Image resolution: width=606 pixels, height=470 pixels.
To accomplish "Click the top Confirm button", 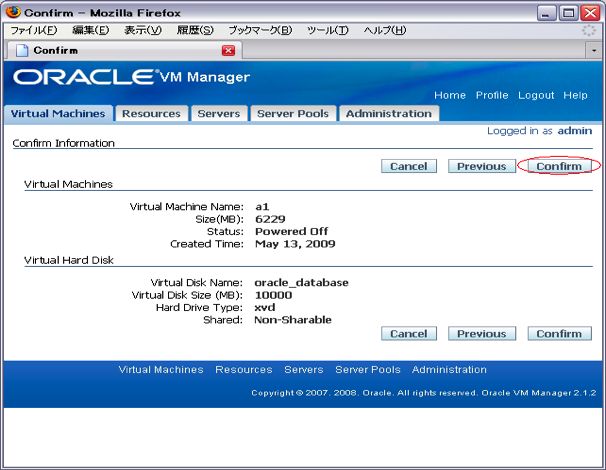I will (x=559, y=166).
